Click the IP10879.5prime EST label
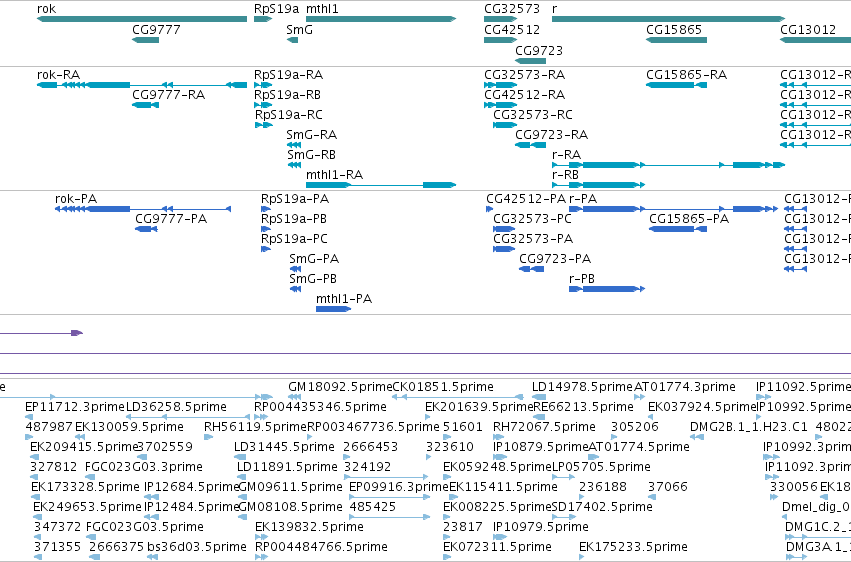The image size is (851, 562). pos(541,447)
